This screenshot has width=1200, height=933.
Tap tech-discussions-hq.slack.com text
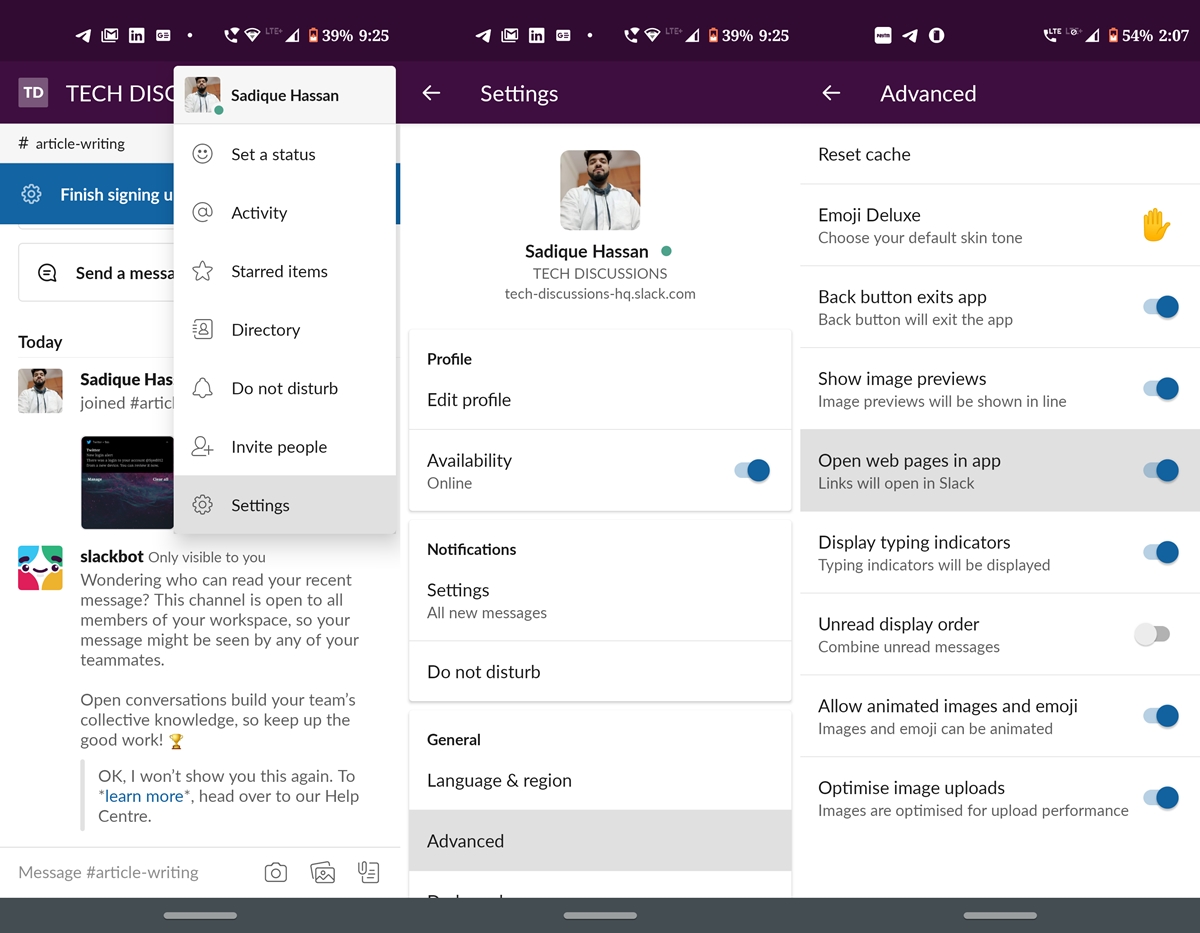(600, 294)
